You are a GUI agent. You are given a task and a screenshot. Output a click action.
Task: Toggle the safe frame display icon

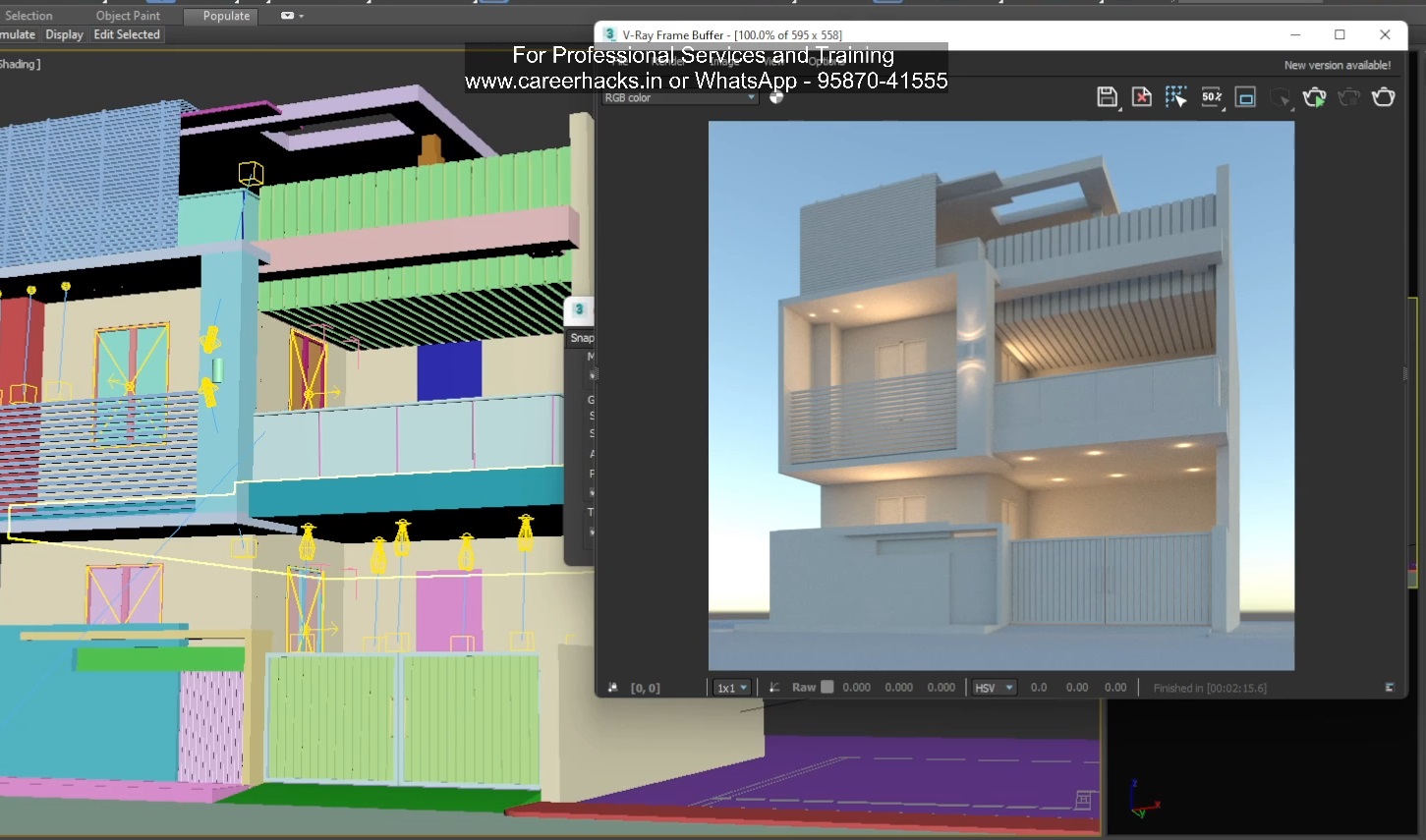click(x=1245, y=97)
